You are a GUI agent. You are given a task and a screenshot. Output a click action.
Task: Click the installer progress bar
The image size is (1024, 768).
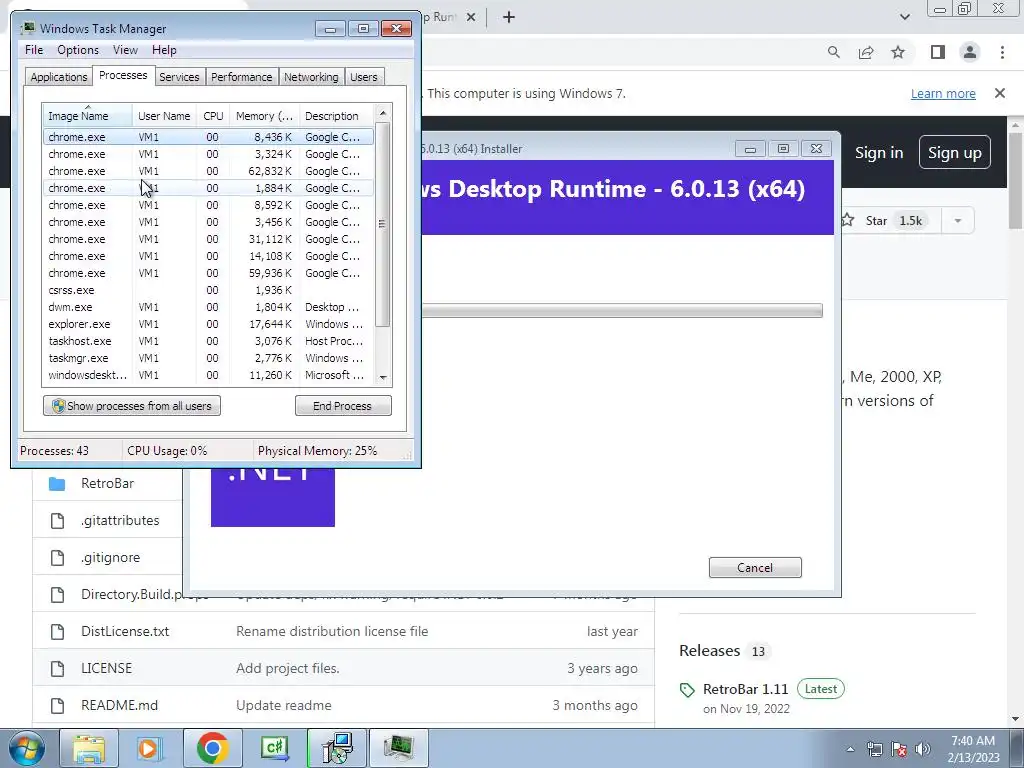click(x=622, y=310)
